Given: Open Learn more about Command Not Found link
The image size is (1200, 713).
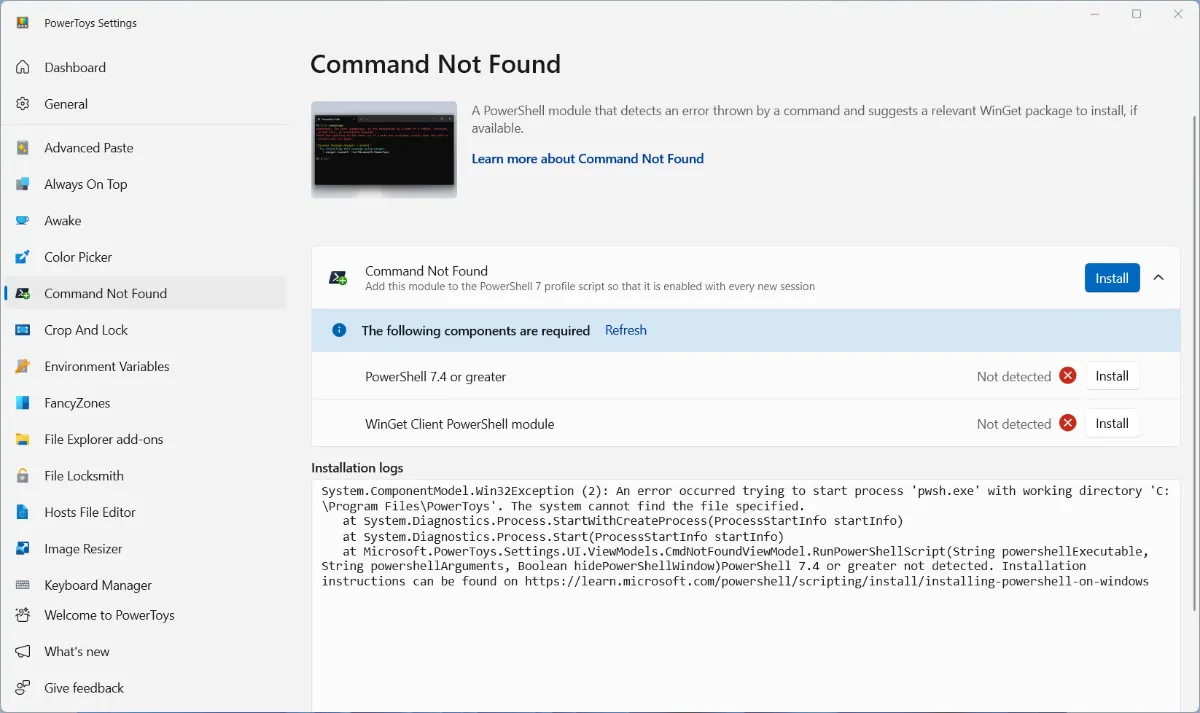Looking at the screenshot, I should 587,159.
